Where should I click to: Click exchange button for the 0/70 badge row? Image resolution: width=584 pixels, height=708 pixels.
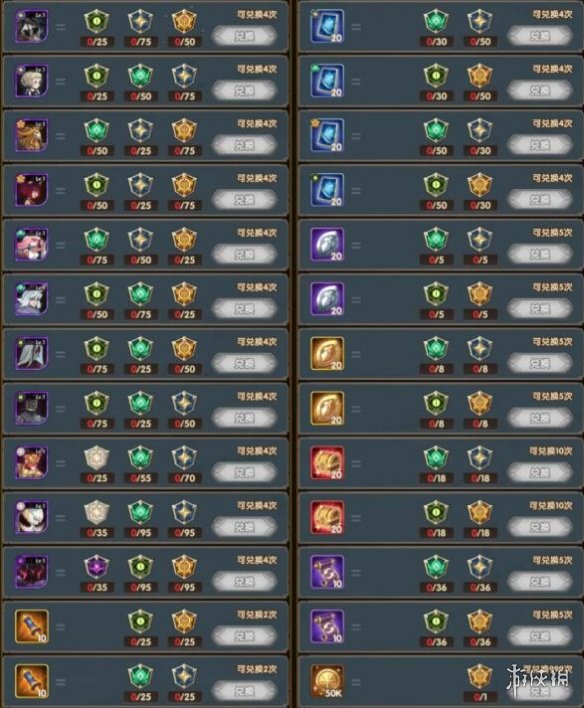coord(244,472)
